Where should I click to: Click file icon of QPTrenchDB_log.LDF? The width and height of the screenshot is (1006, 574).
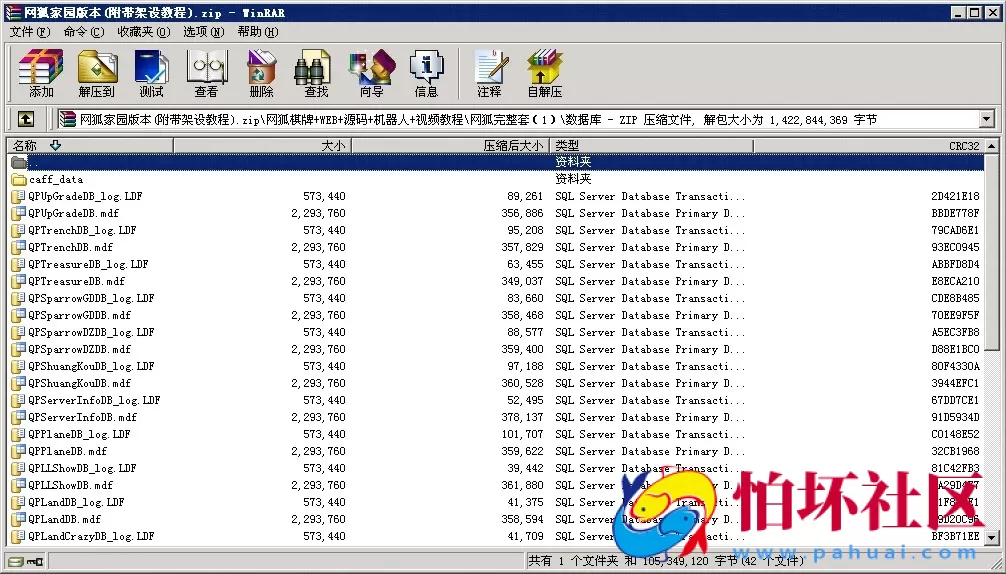tap(19, 230)
